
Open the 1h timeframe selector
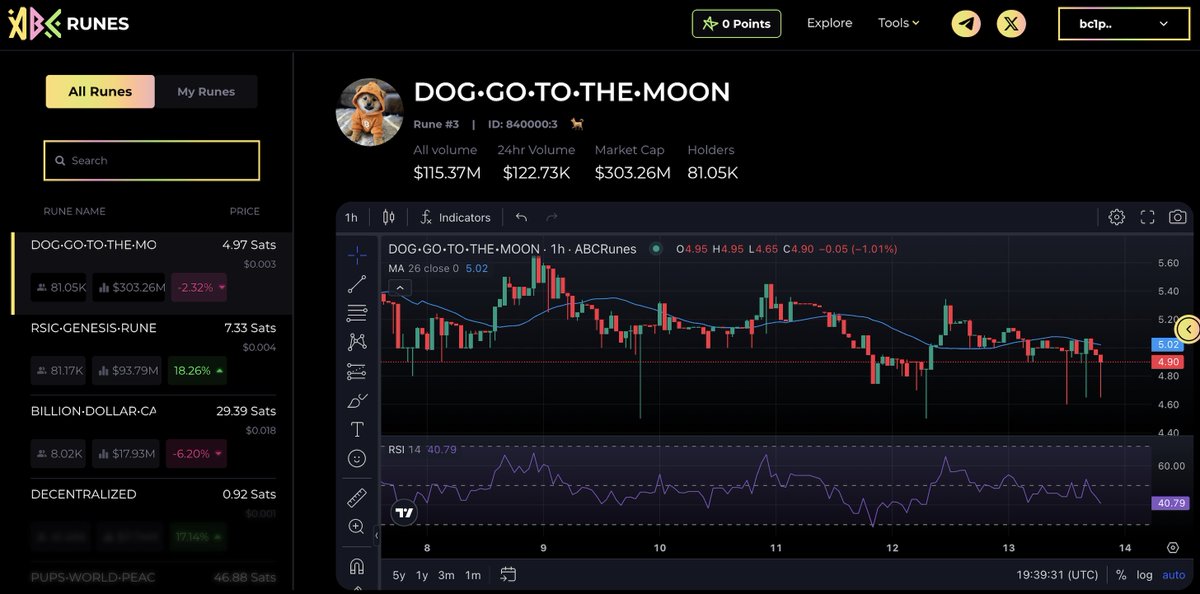351,217
